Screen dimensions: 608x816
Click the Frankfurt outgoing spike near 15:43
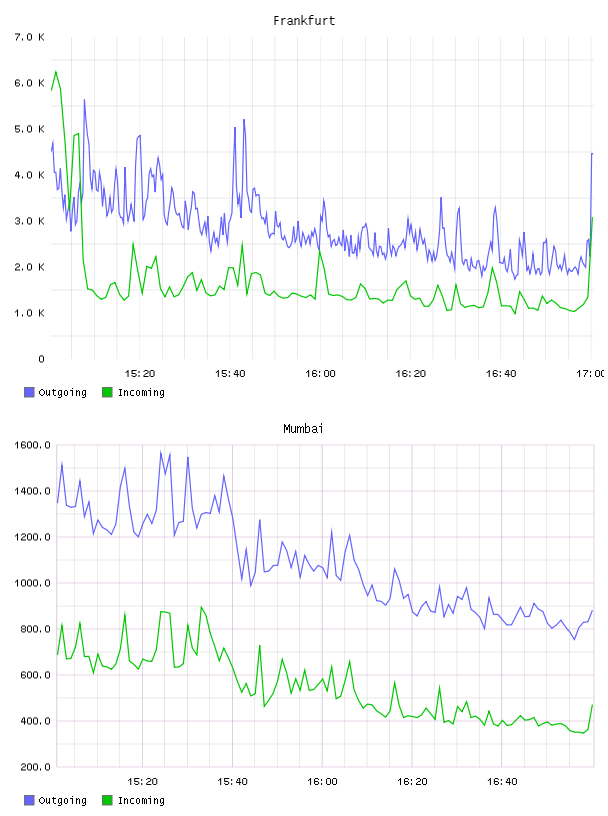(x=244, y=121)
